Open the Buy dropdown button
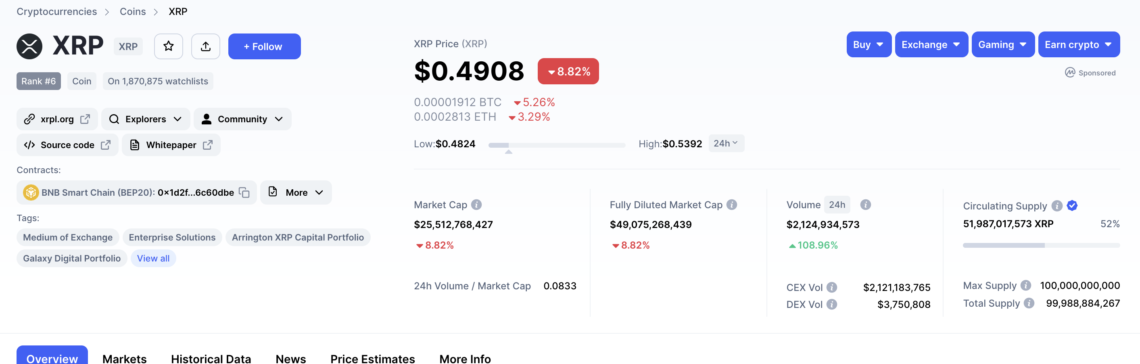The width and height of the screenshot is (1140, 364). click(869, 44)
